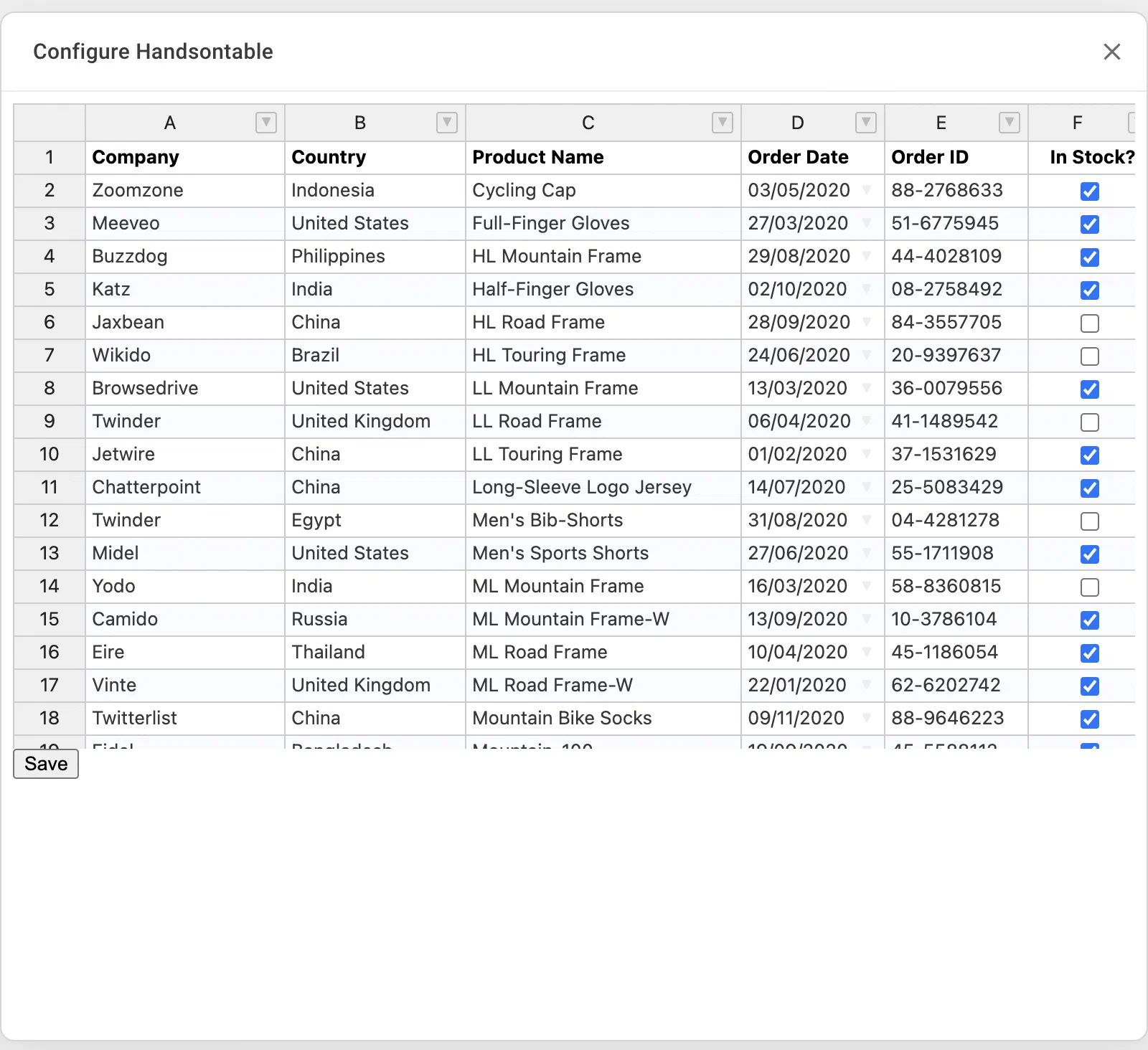Open date picker for 09/11/2020 cell
1148x1050 pixels.
867,718
